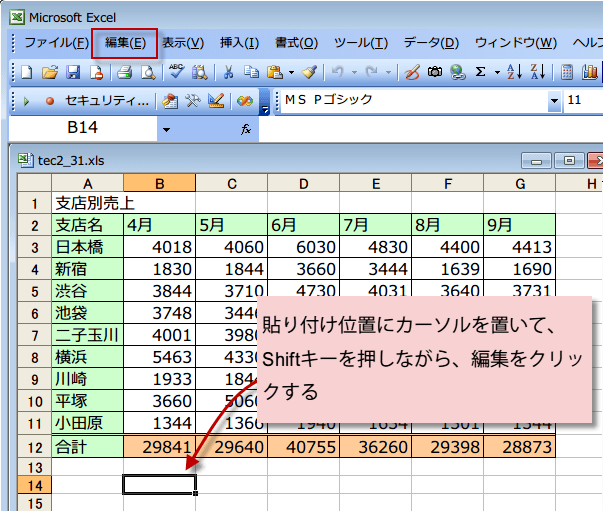Select cell containing 日本橋
Viewport: 603px width, 511px height.
[87, 247]
